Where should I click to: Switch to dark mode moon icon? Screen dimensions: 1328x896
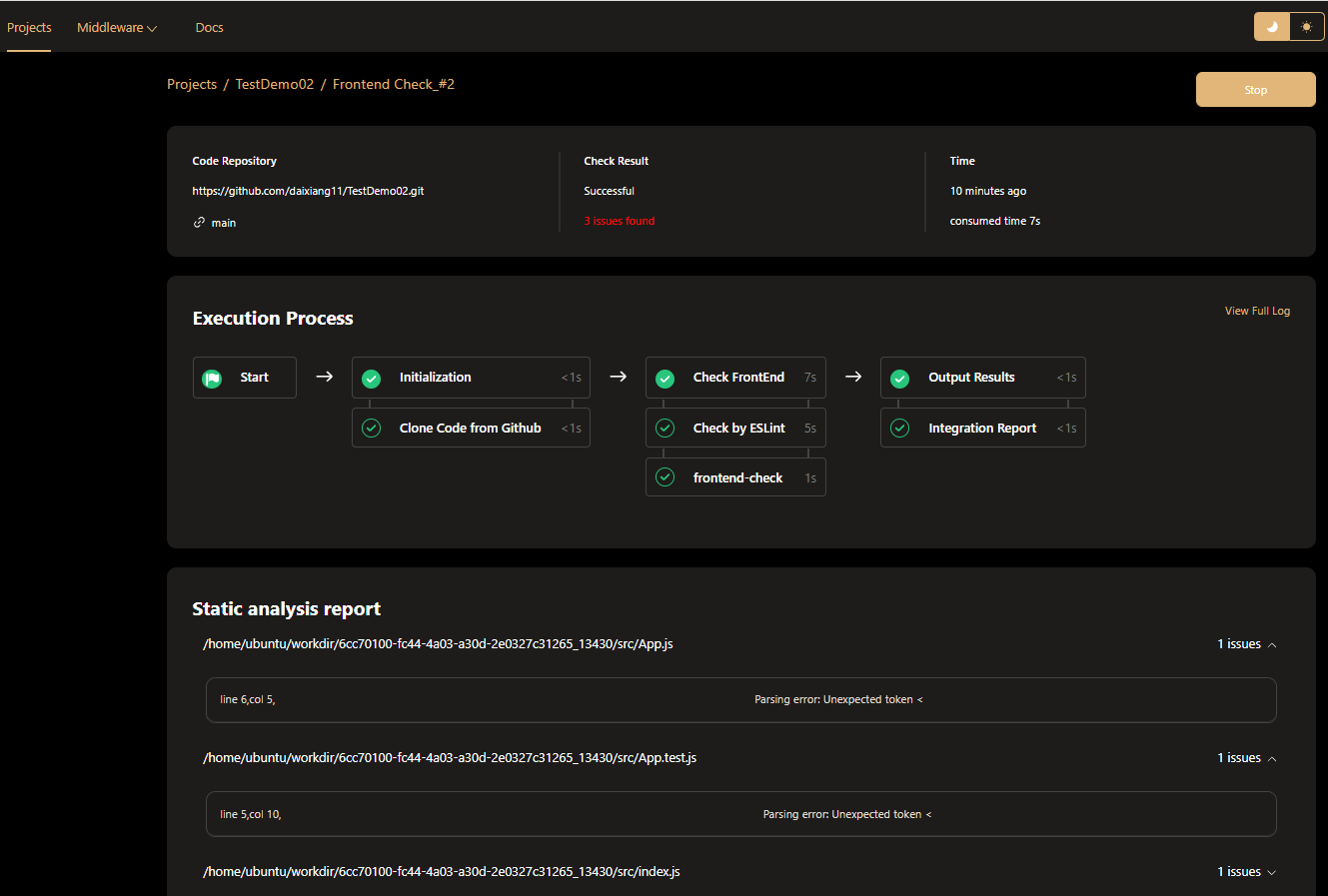1272,27
